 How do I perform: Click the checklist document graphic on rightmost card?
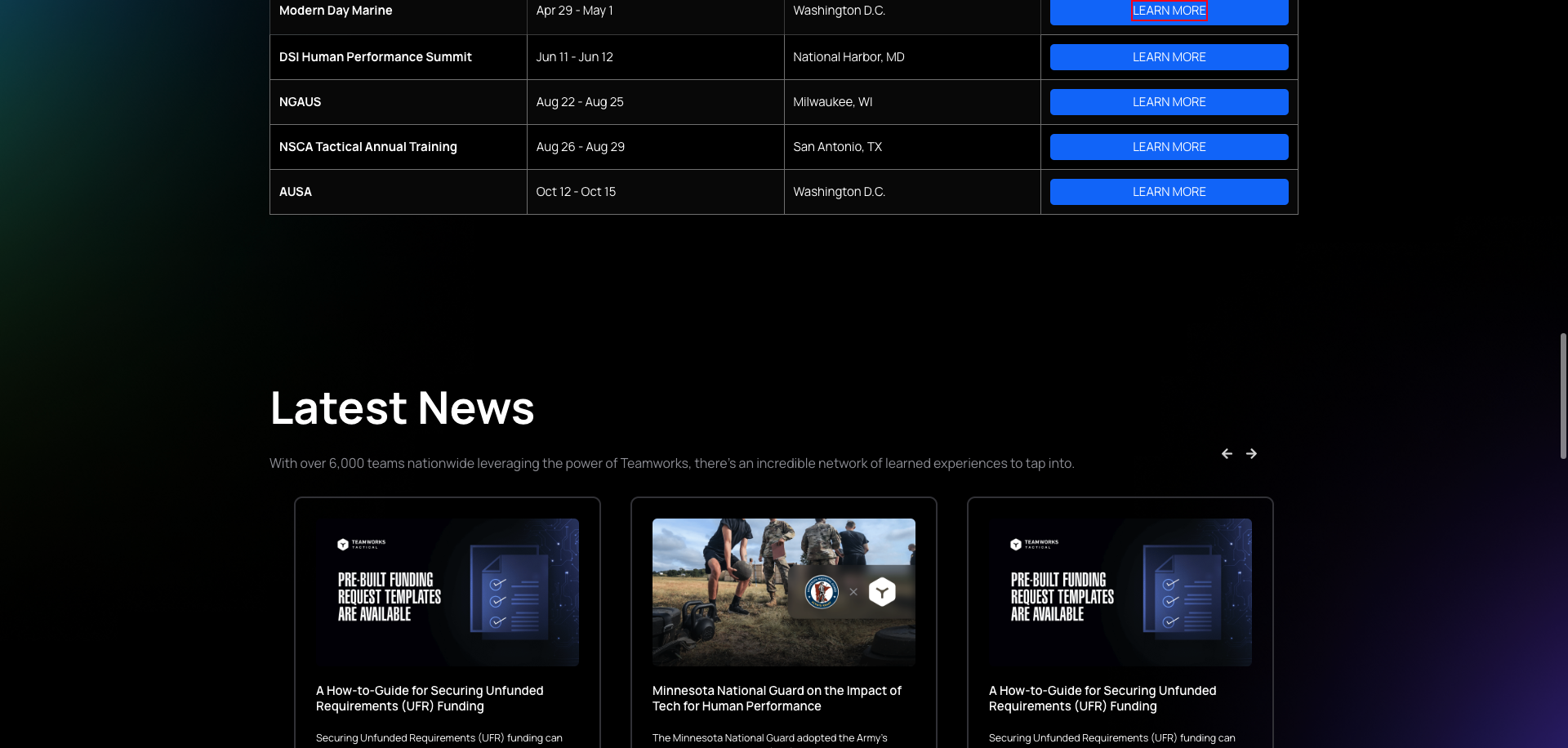[x=1181, y=598]
